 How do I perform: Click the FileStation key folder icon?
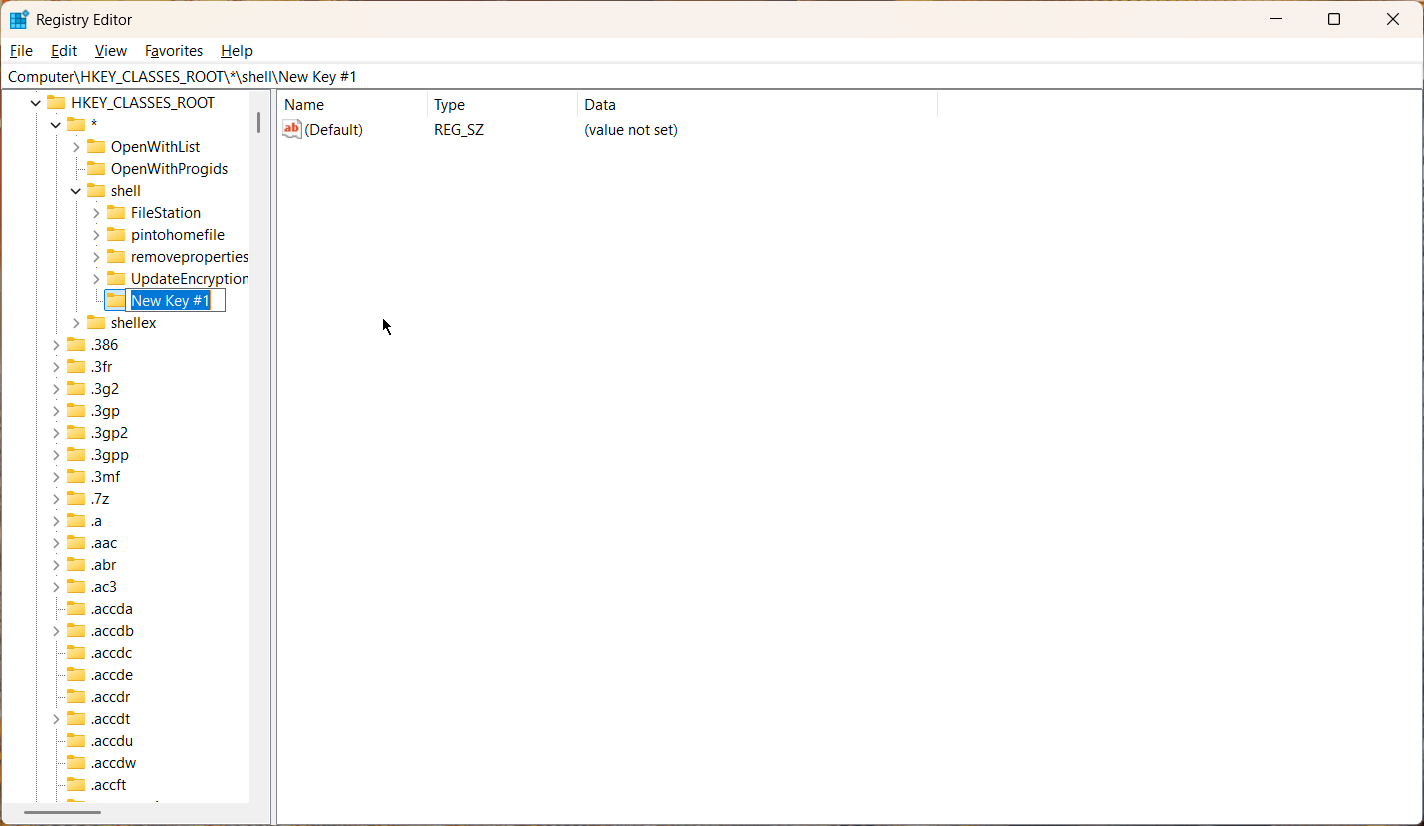[x=116, y=212]
